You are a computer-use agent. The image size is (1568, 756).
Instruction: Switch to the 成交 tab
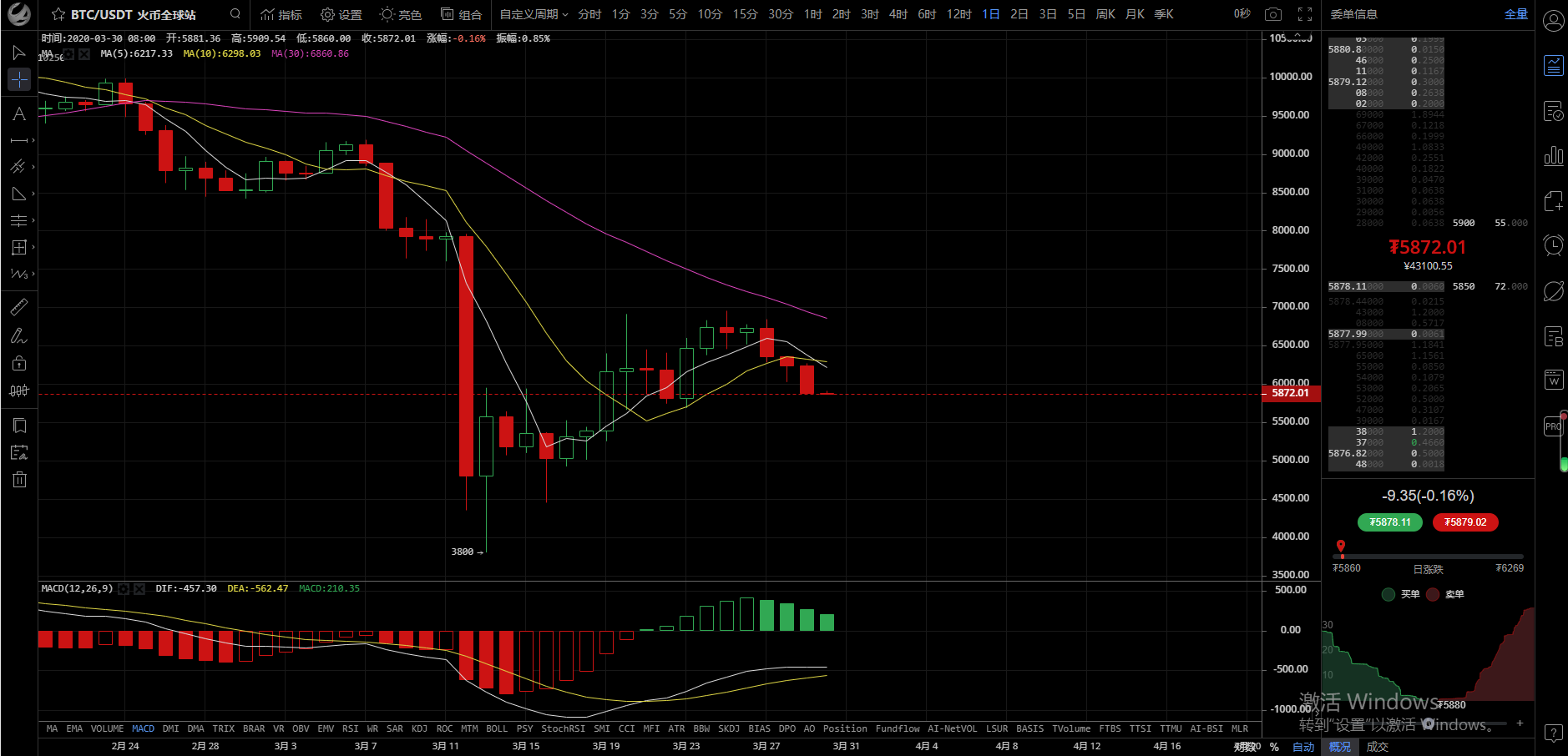[1377, 747]
